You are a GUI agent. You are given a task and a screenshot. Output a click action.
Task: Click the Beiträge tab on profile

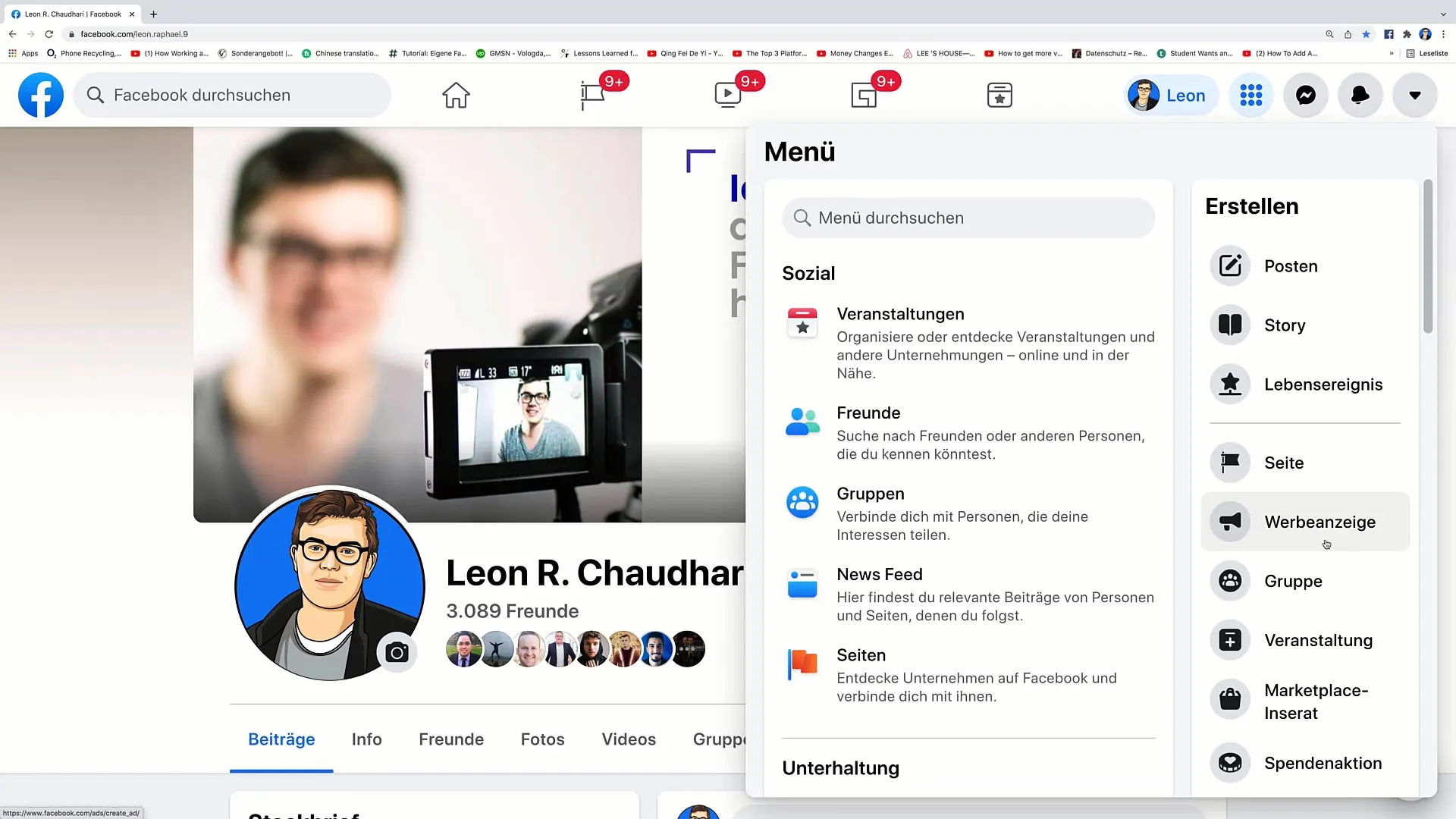[x=281, y=739]
